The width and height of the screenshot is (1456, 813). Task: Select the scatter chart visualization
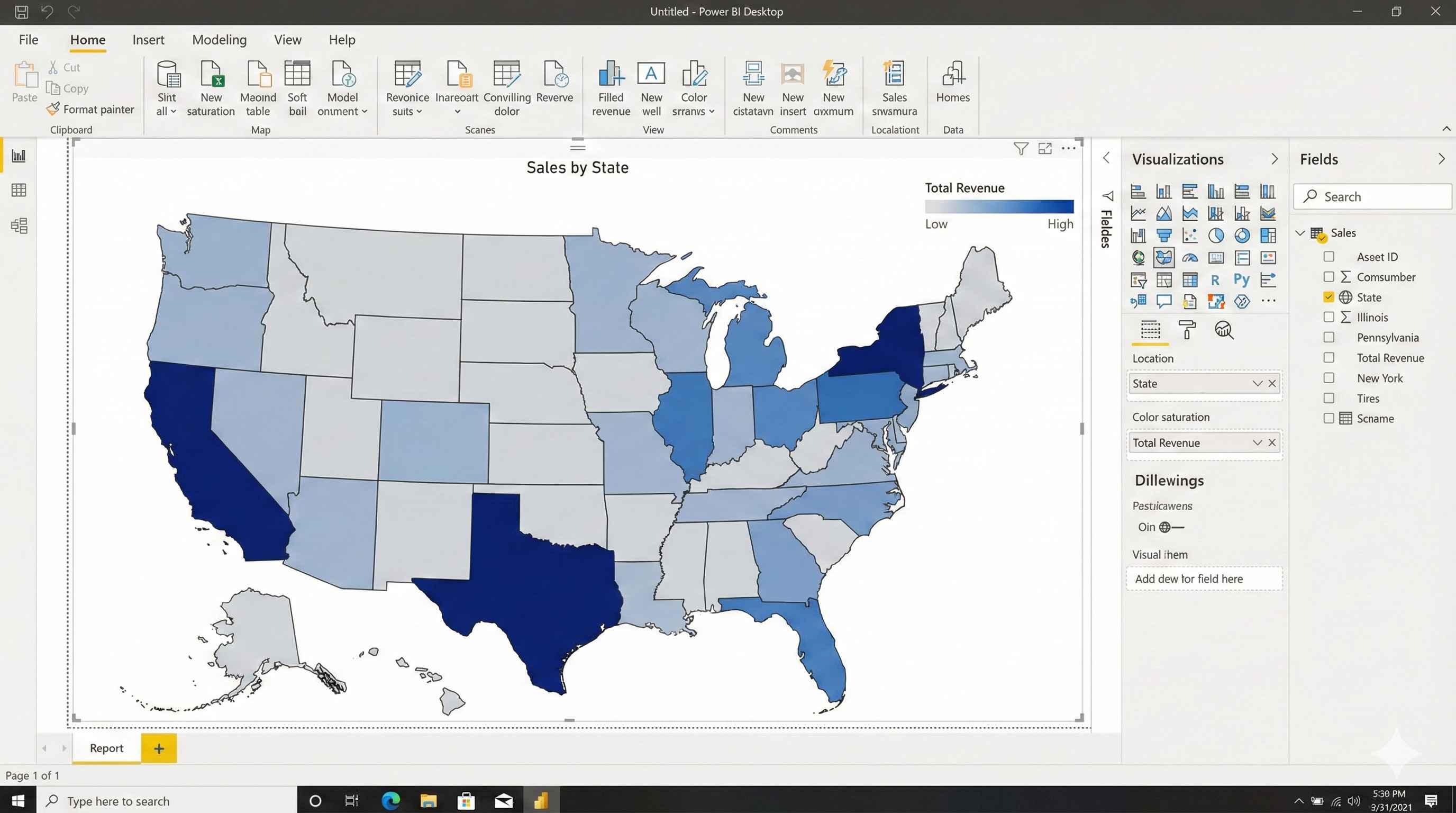click(1190, 236)
